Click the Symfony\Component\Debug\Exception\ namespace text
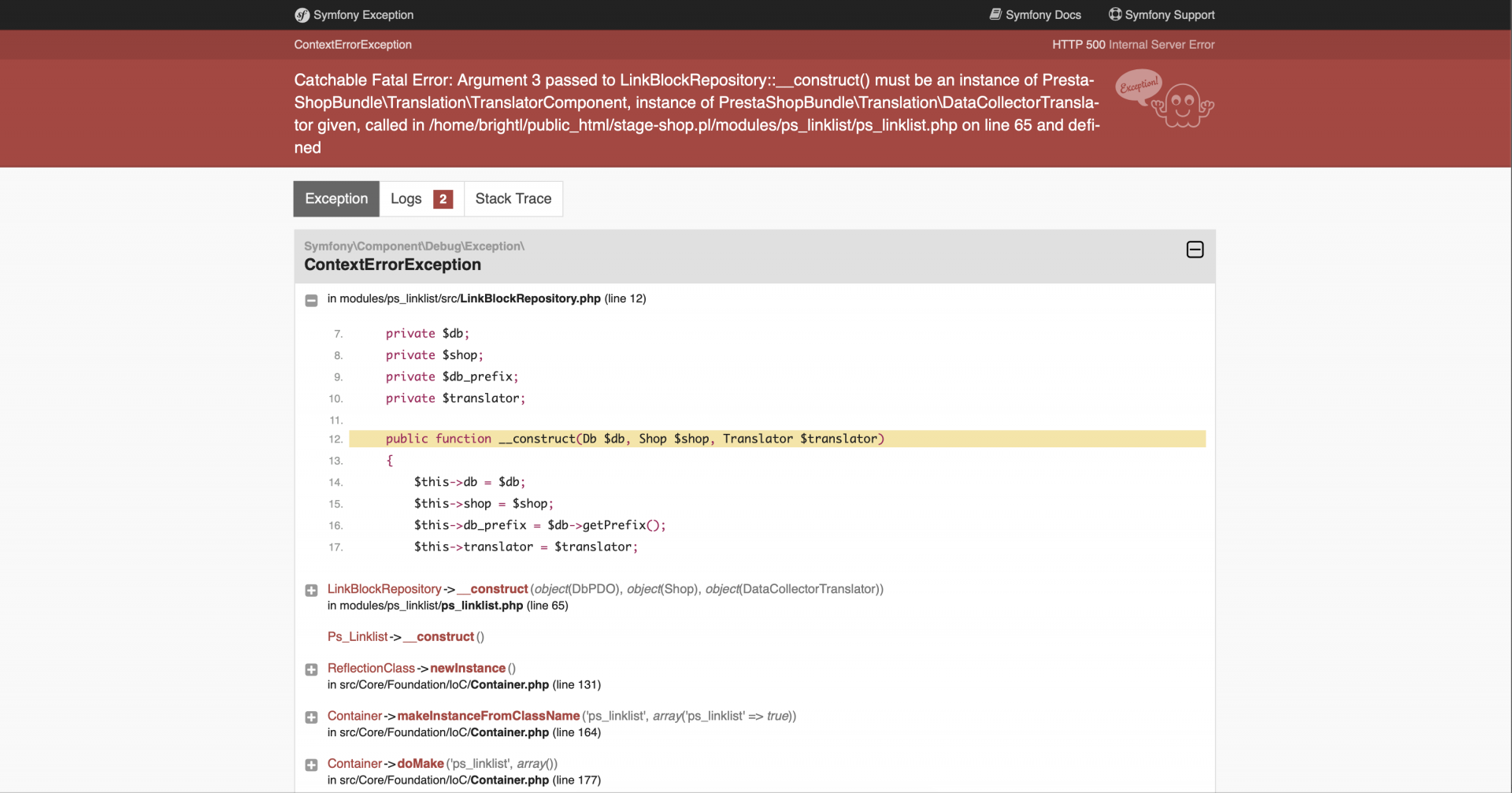This screenshot has height=793, width=1512. click(x=414, y=246)
